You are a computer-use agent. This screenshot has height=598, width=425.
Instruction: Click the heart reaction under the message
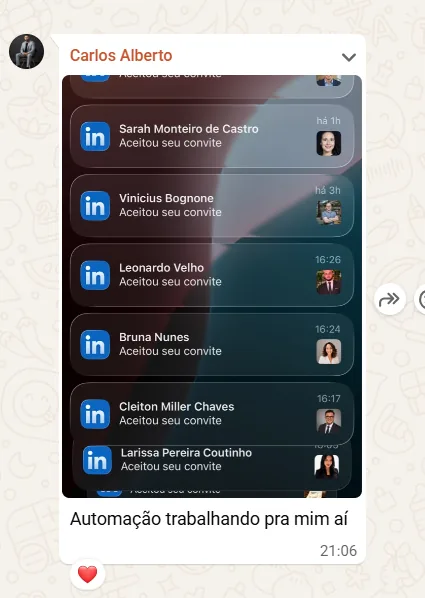pyautogui.click(x=87, y=574)
